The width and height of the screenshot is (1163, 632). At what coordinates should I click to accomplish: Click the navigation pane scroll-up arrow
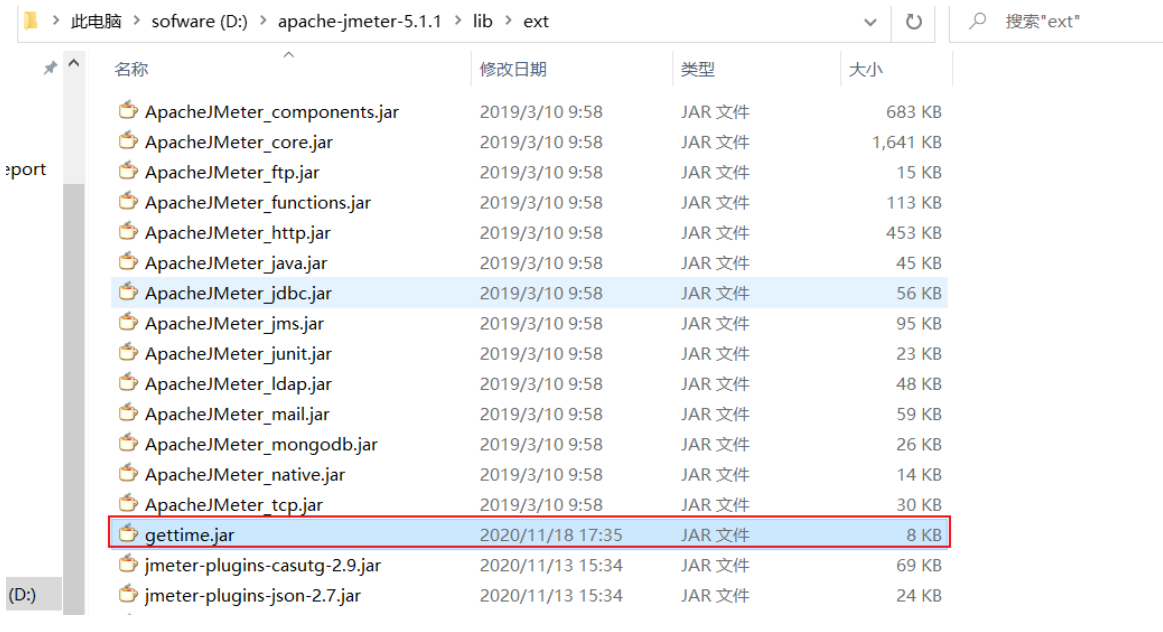point(73,64)
